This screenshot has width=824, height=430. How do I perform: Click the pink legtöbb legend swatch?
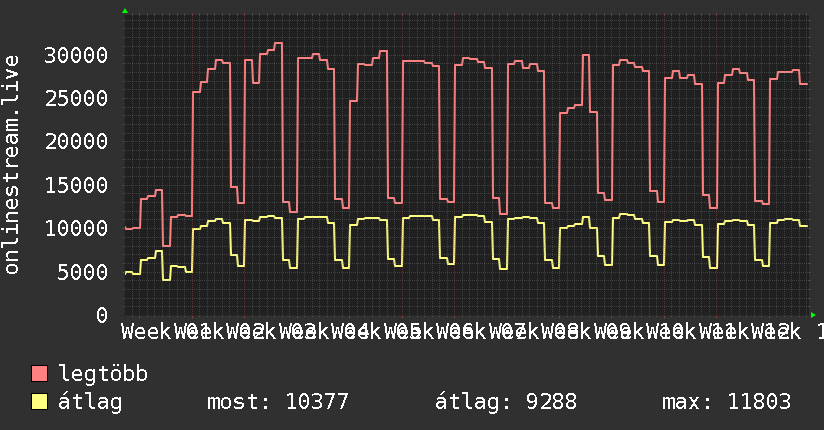point(39,374)
